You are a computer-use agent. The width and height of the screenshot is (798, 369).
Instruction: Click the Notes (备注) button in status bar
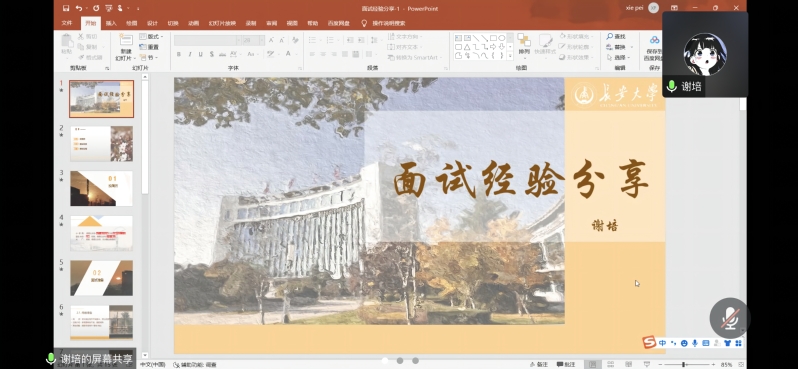pos(539,364)
